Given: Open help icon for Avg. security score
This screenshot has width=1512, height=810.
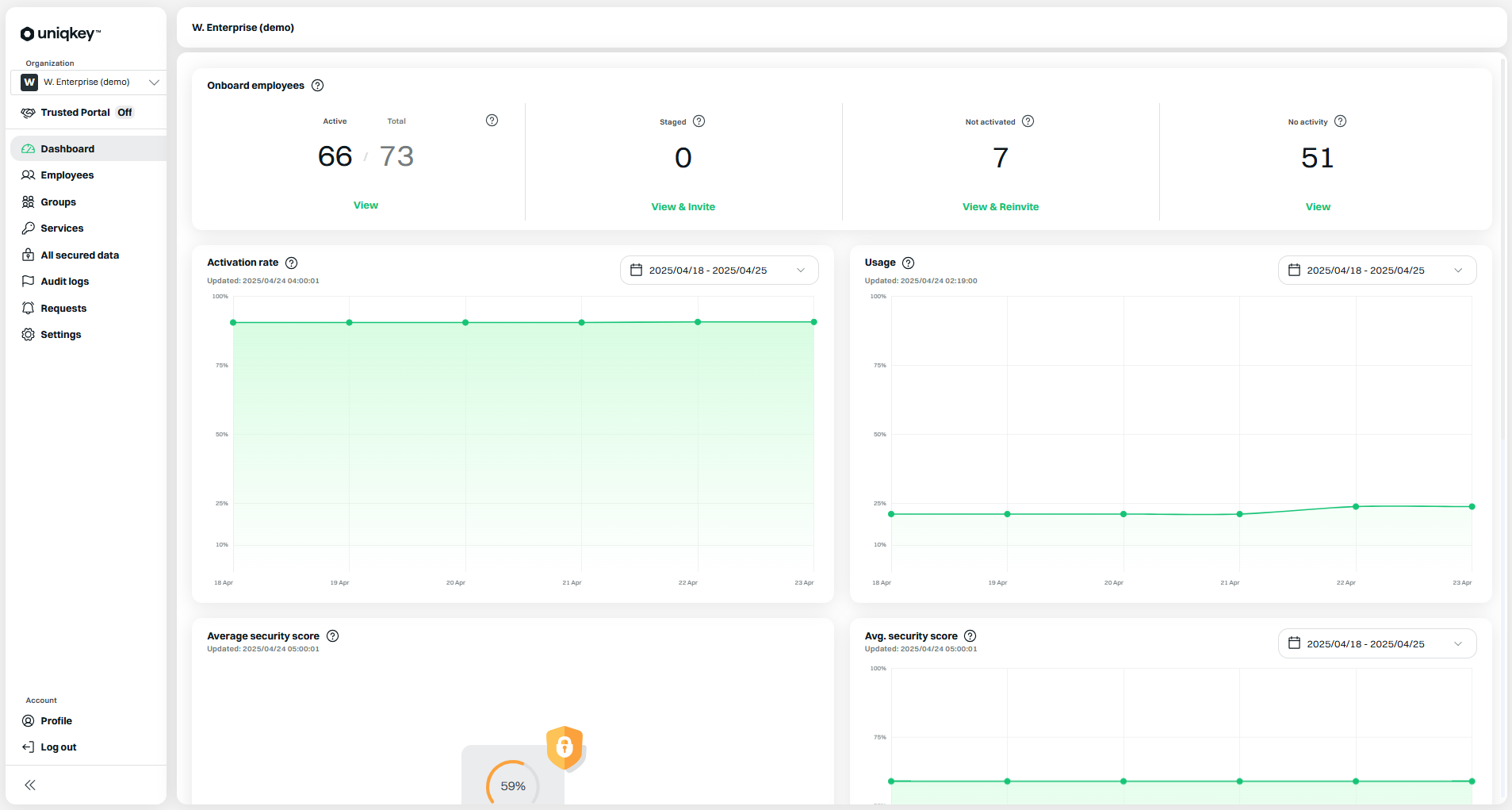Looking at the screenshot, I should [970, 636].
